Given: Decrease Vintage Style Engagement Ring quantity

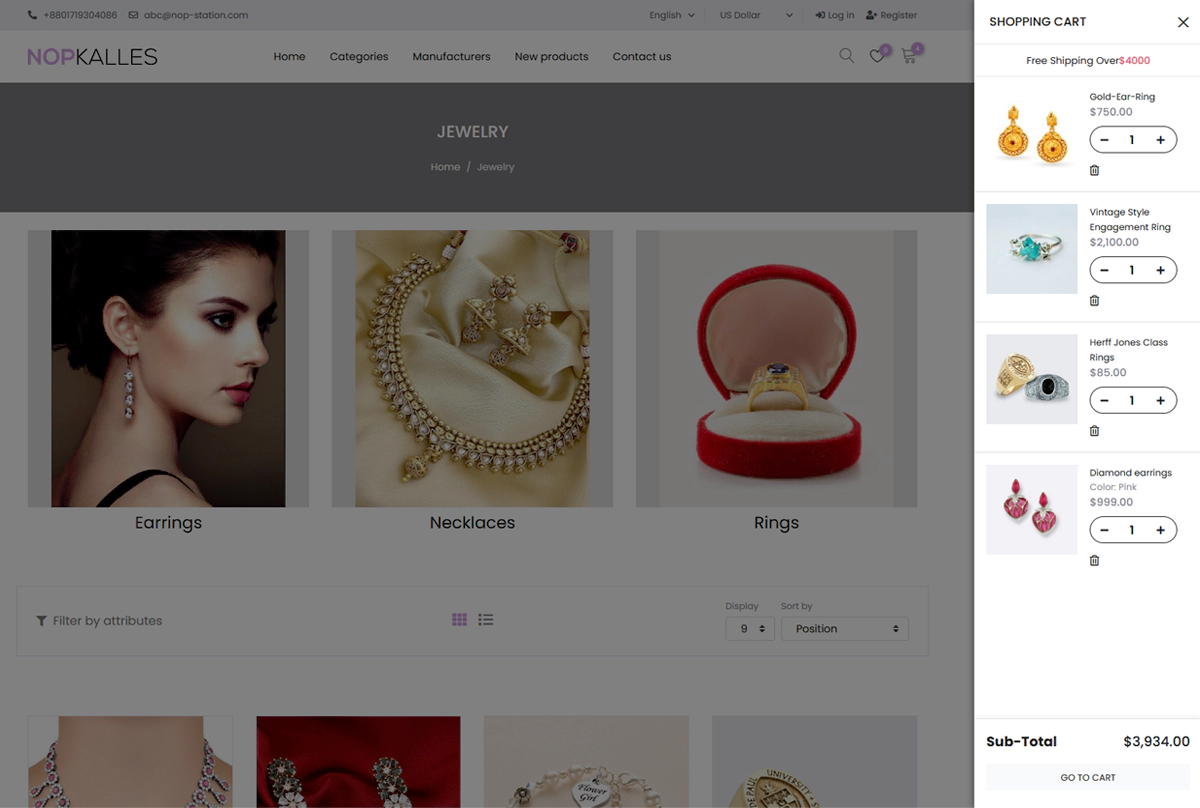Looking at the screenshot, I should (x=1105, y=270).
